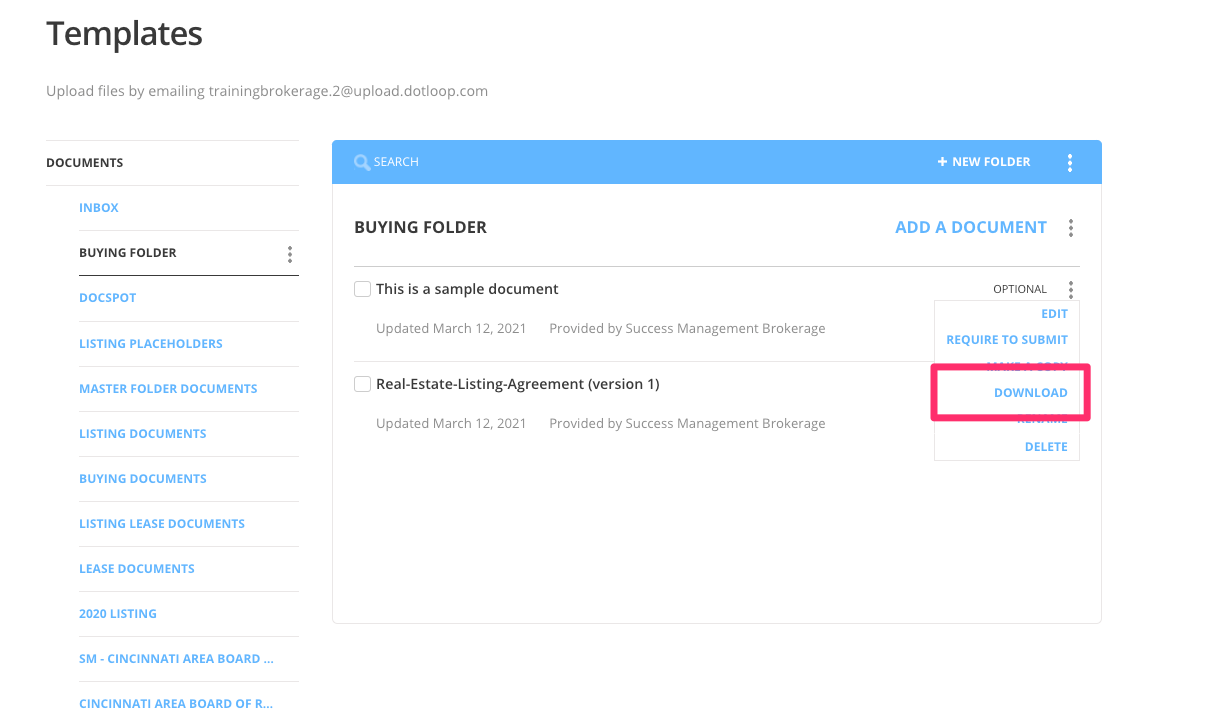Select the Real-Estate-Listing-Agreement checkbox
This screenshot has width=1206, height=726.
(x=362, y=383)
